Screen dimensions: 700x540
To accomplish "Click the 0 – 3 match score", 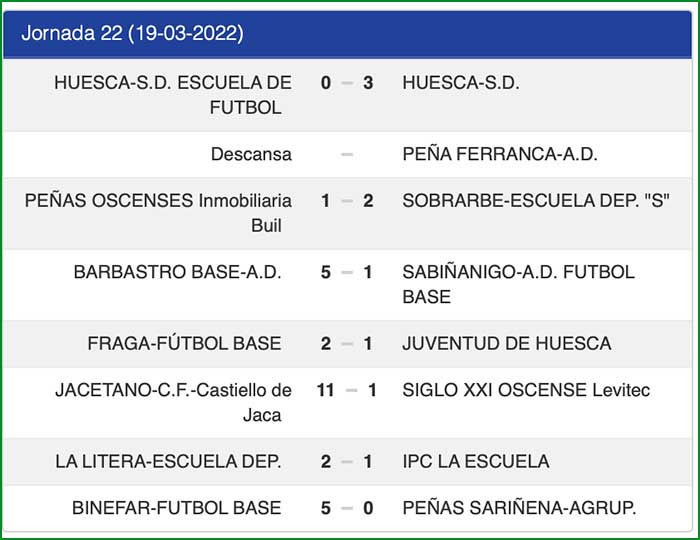I will pyautogui.click(x=347, y=83).
